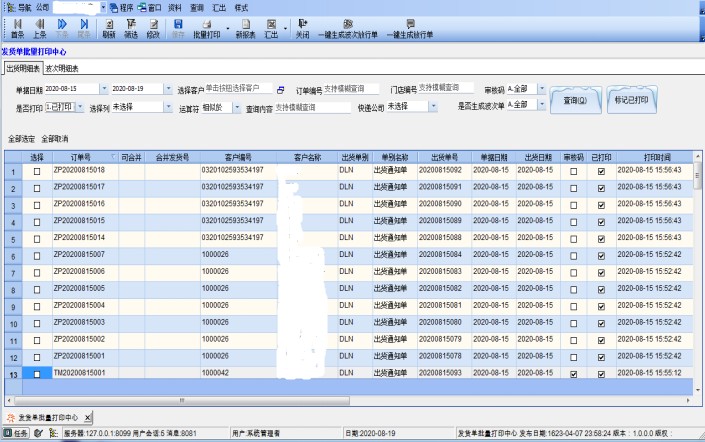Close the 发货单批量打印中心 bottom tab

click(x=88, y=418)
